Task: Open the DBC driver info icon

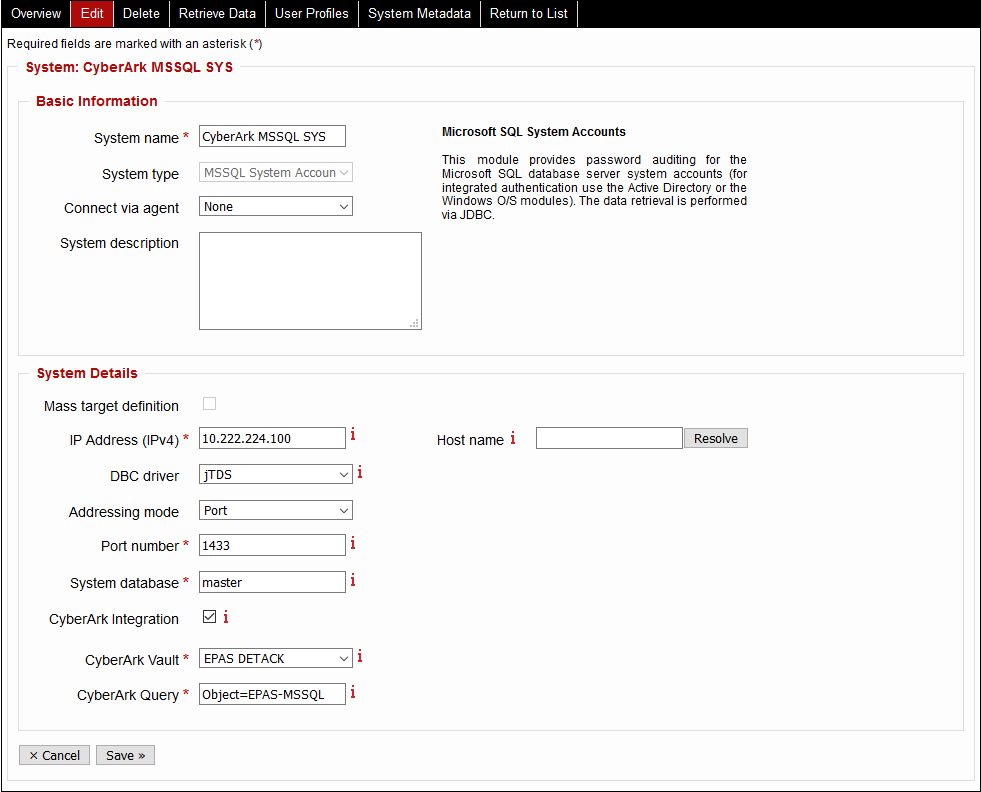Action: pyautogui.click(x=359, y=471)
